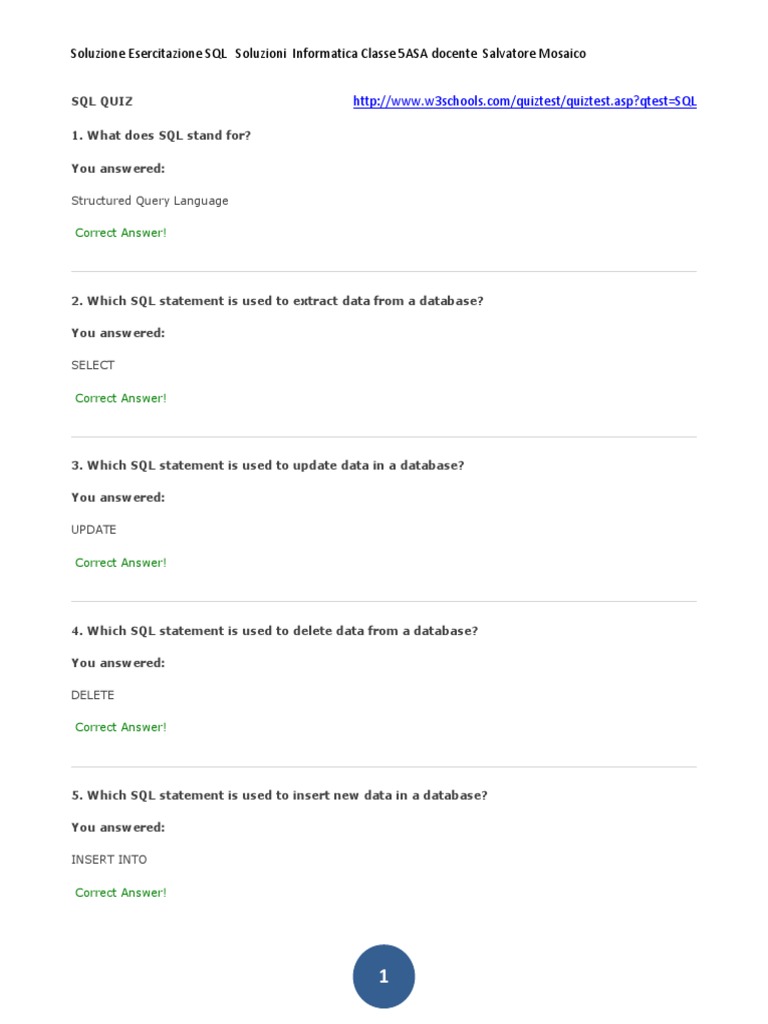Image resolution: width=768 pixels, height=1024 pixels.
Task: Click Correct Answer under UPDATE
Action: [121, 563]
